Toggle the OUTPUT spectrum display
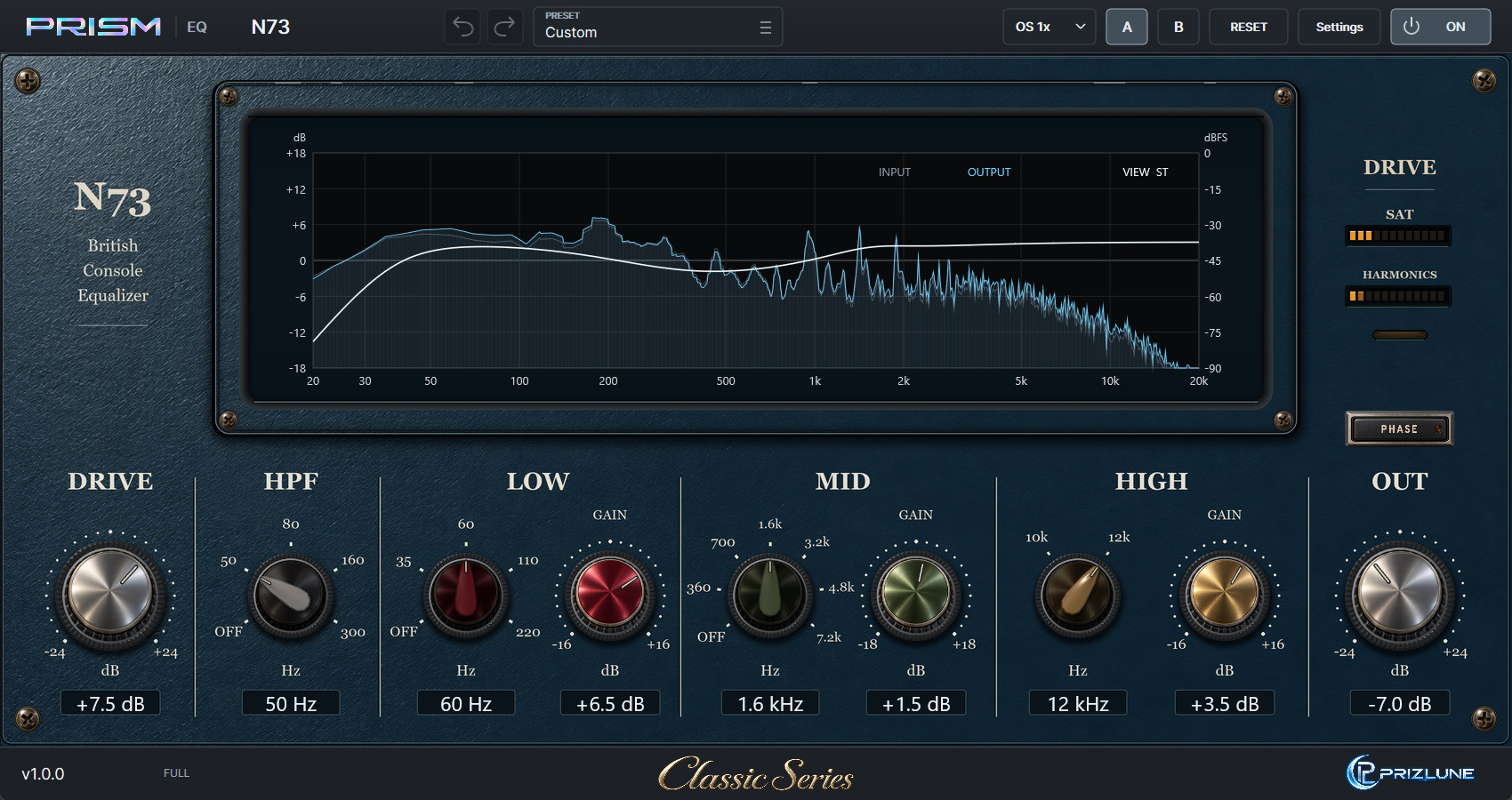The image size is (1512, 800). click(989, 172)
